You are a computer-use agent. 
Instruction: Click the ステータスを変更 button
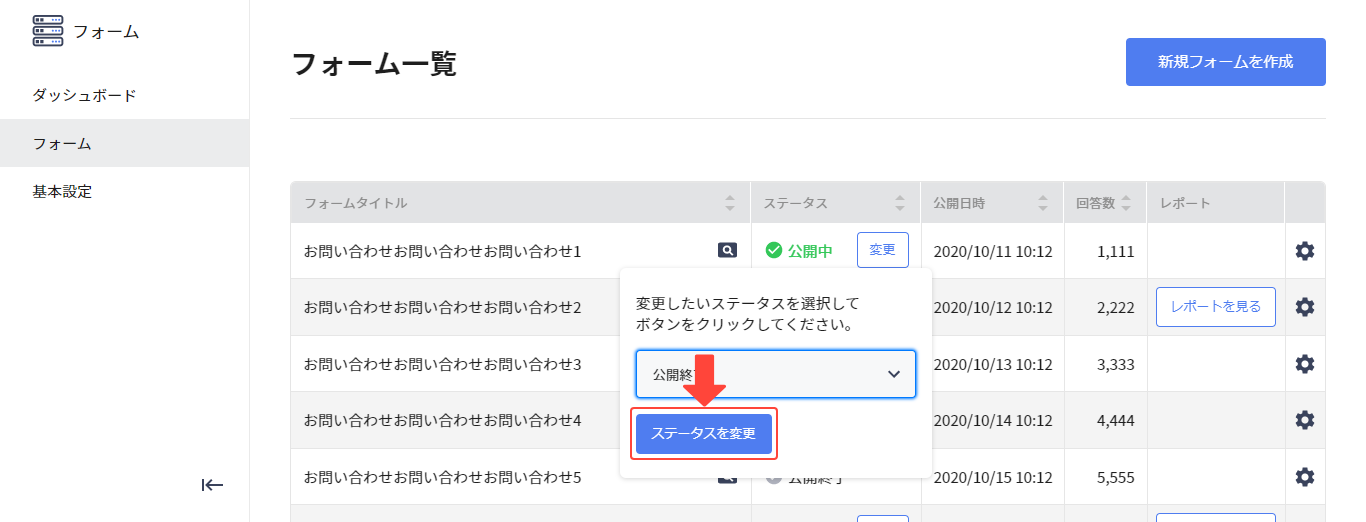point(704,434)
